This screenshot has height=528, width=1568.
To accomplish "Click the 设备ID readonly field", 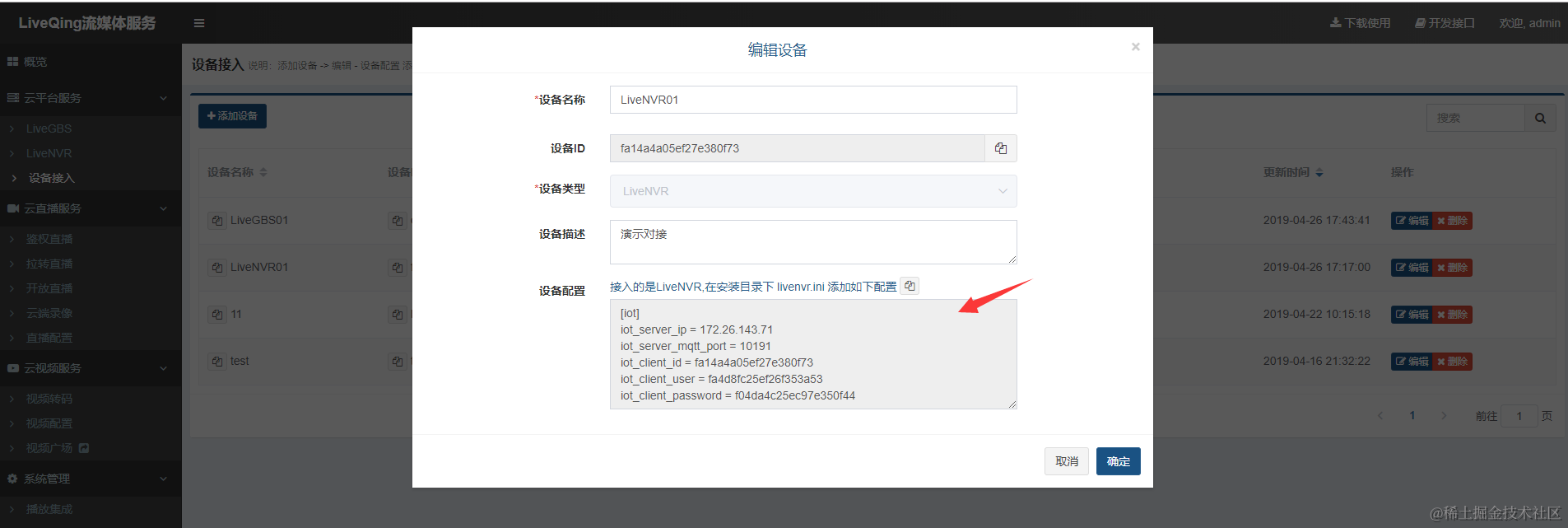I will click(798, 148).
